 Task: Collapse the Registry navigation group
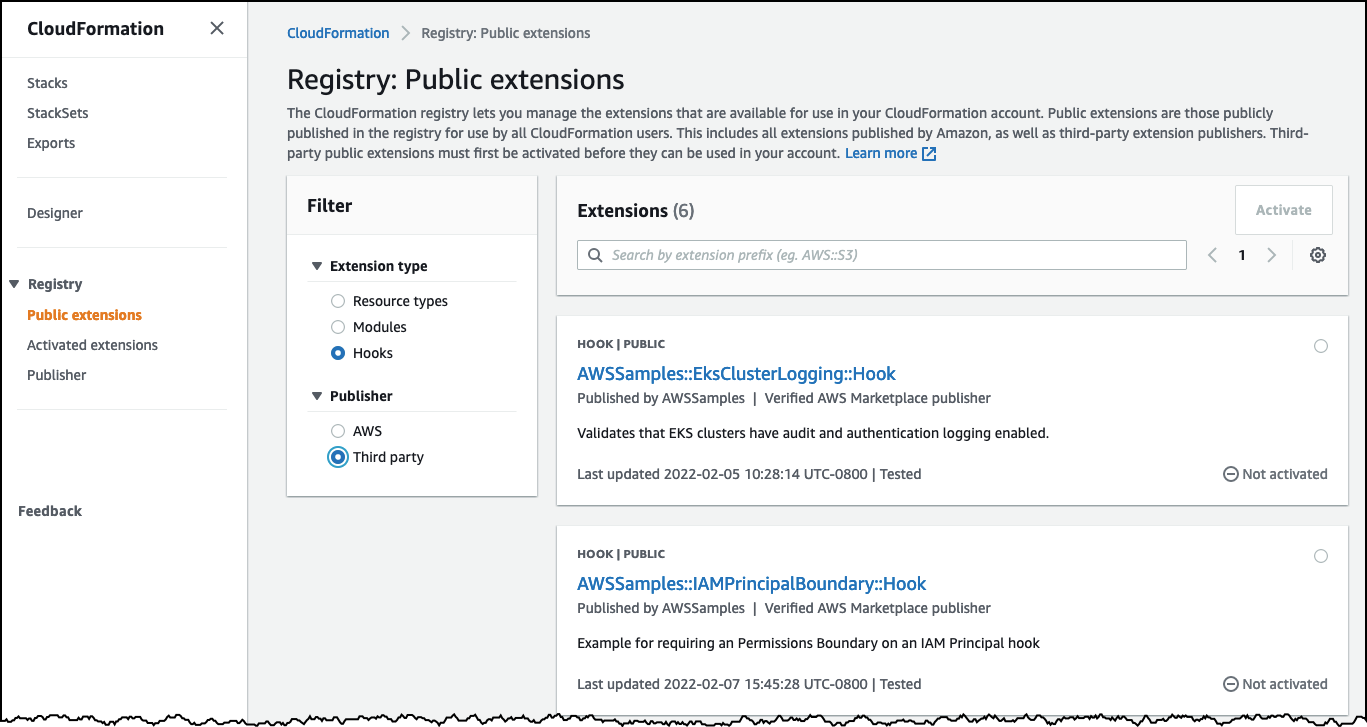tap(14, 284)
